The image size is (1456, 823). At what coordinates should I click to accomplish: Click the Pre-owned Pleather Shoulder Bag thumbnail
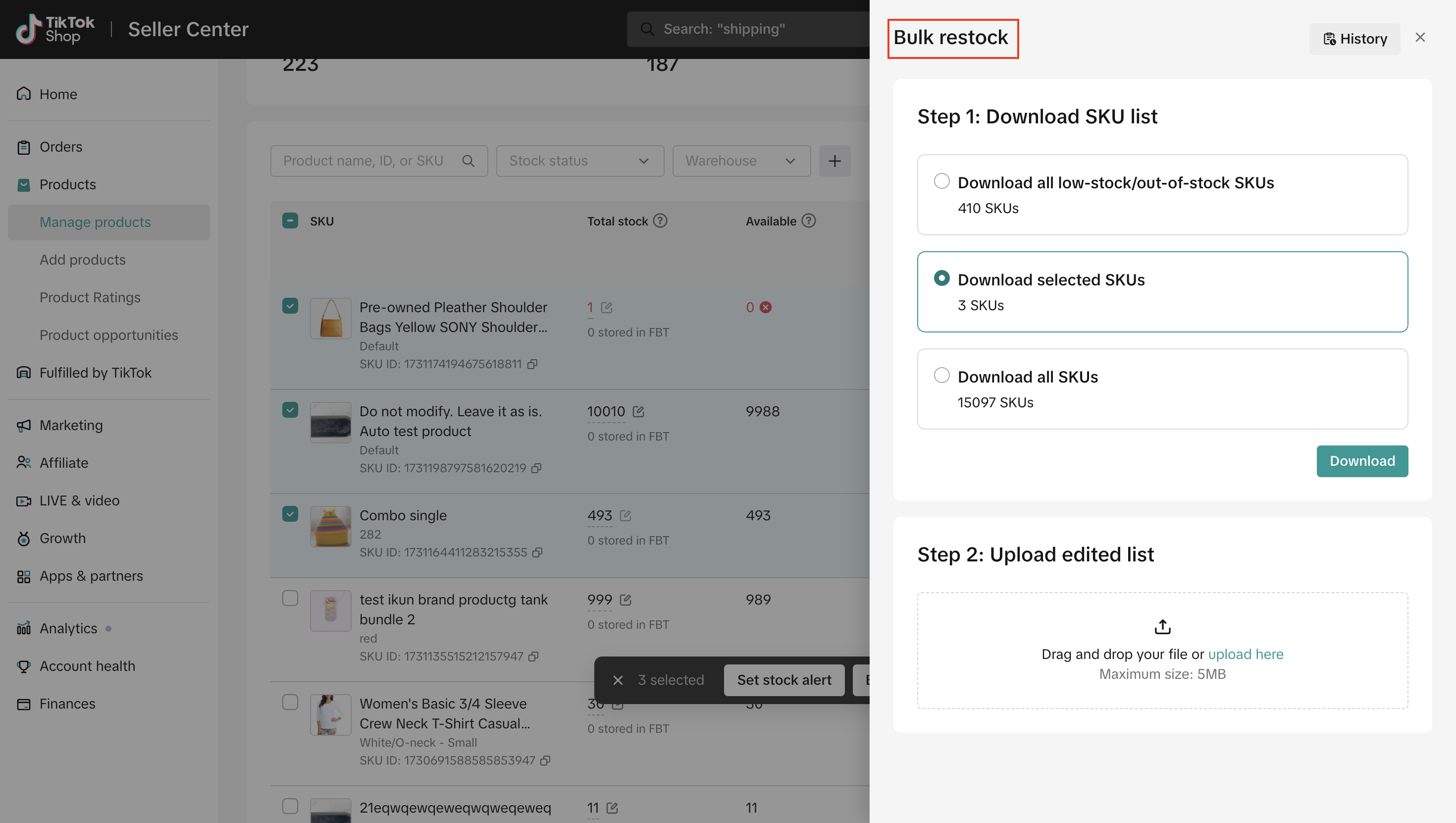tap(331, 319)
